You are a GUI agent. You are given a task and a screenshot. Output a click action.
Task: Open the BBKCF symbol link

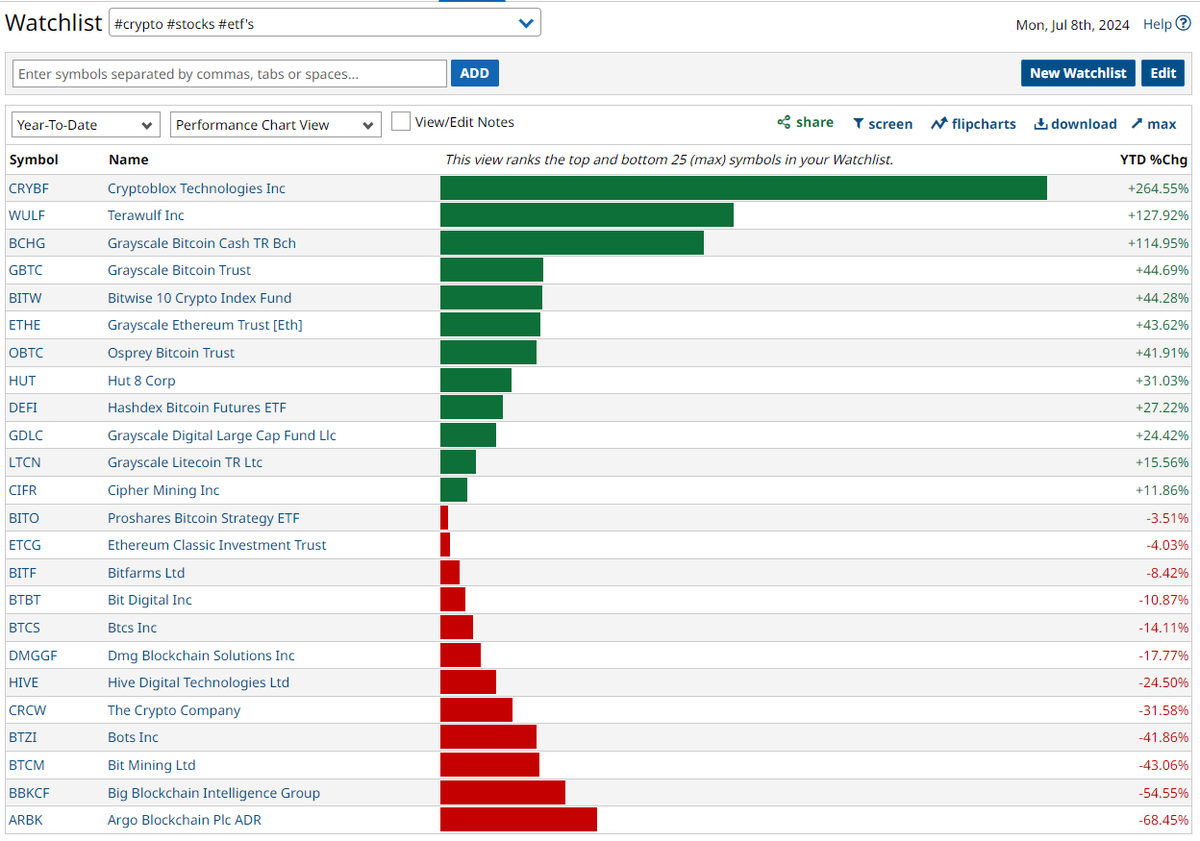pos(29,793)
